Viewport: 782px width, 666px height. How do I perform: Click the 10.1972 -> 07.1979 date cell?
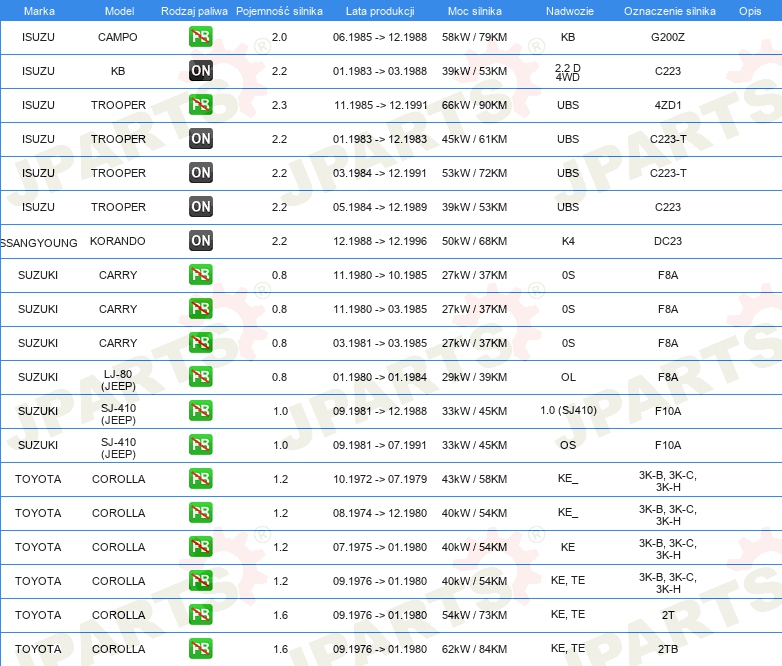[x=380, y=479]
